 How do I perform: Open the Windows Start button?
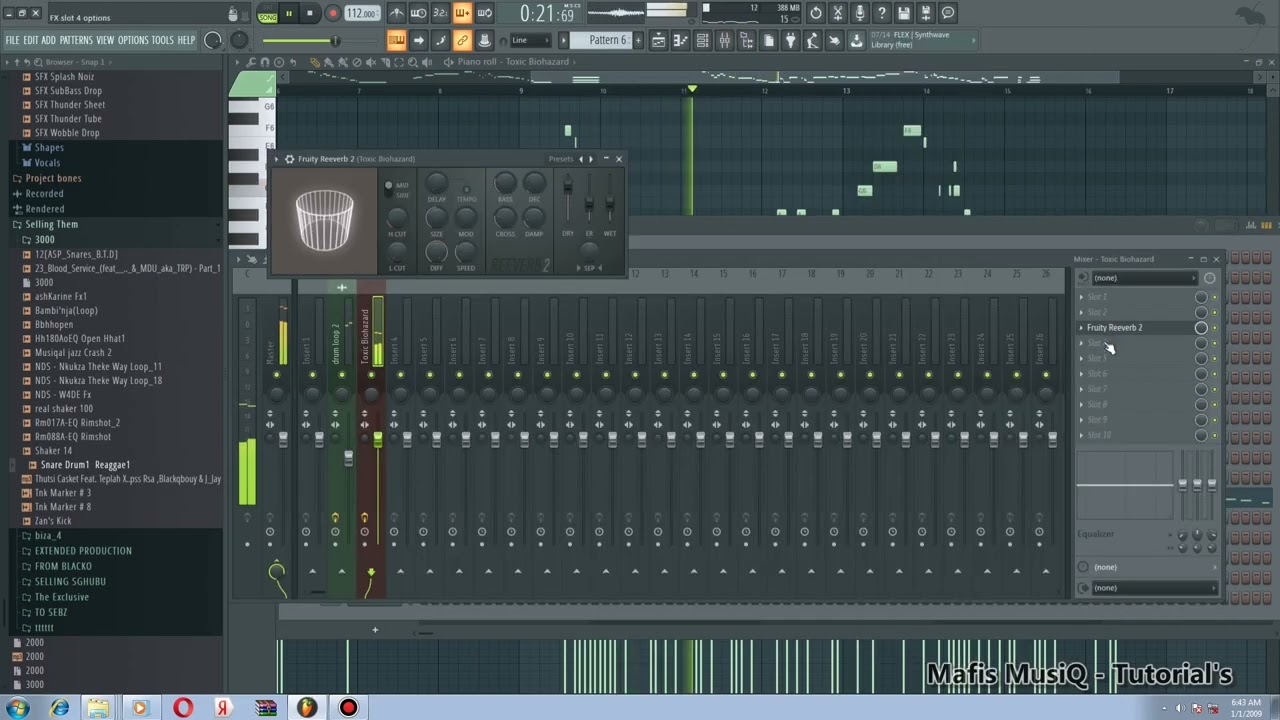[18, 708]
